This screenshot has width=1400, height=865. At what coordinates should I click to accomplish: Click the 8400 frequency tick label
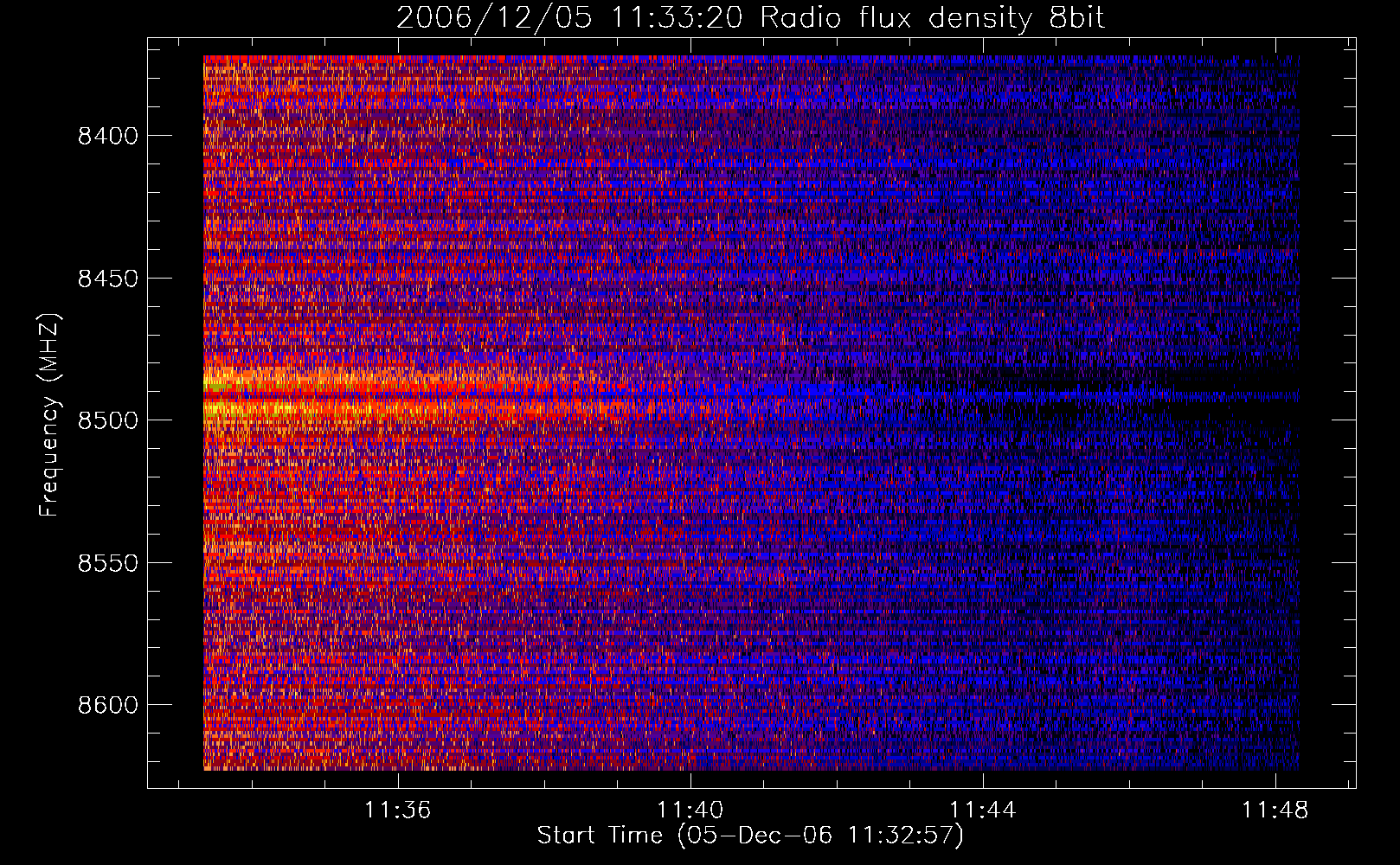108,136
